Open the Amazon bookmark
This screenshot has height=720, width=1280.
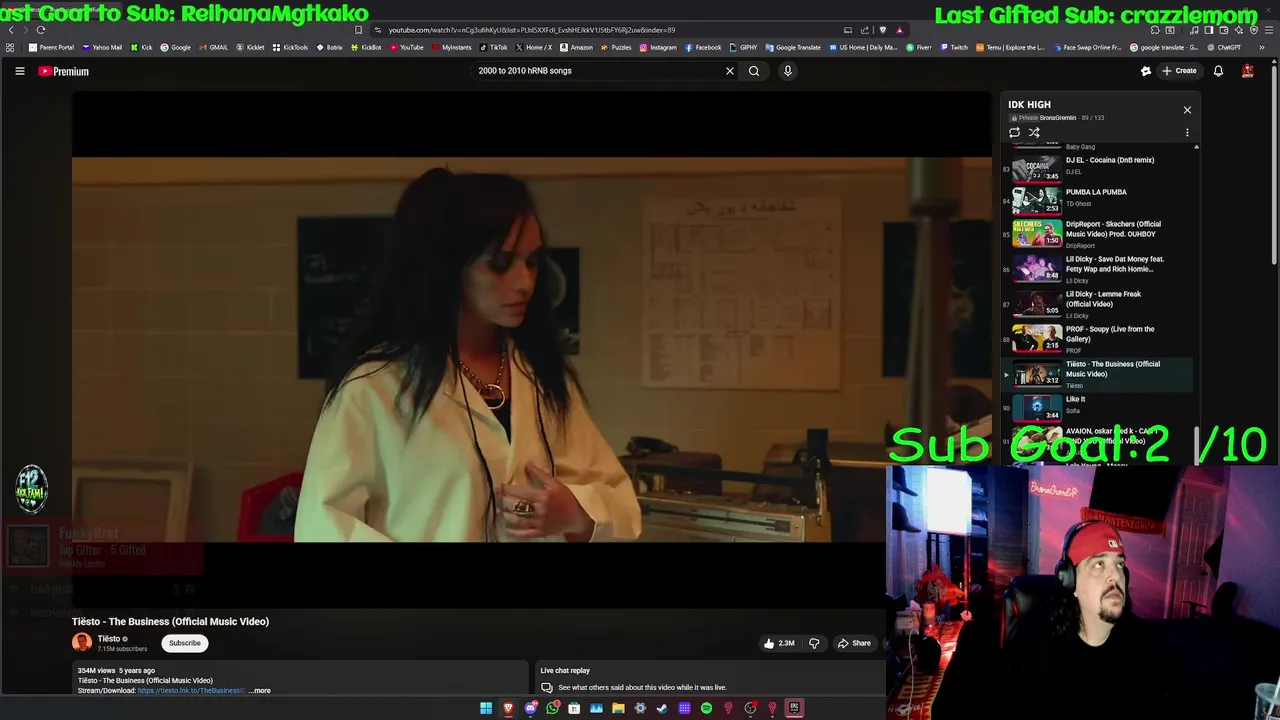point(576,47)
